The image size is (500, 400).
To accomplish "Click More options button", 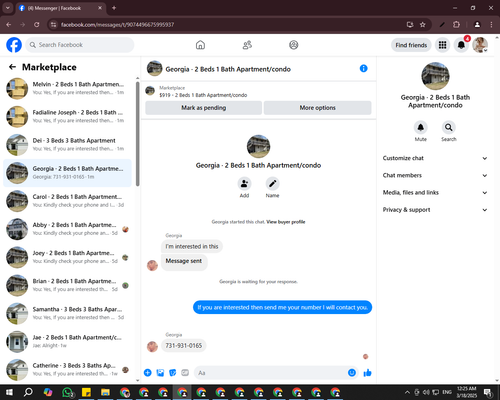I will pos(317,108).
